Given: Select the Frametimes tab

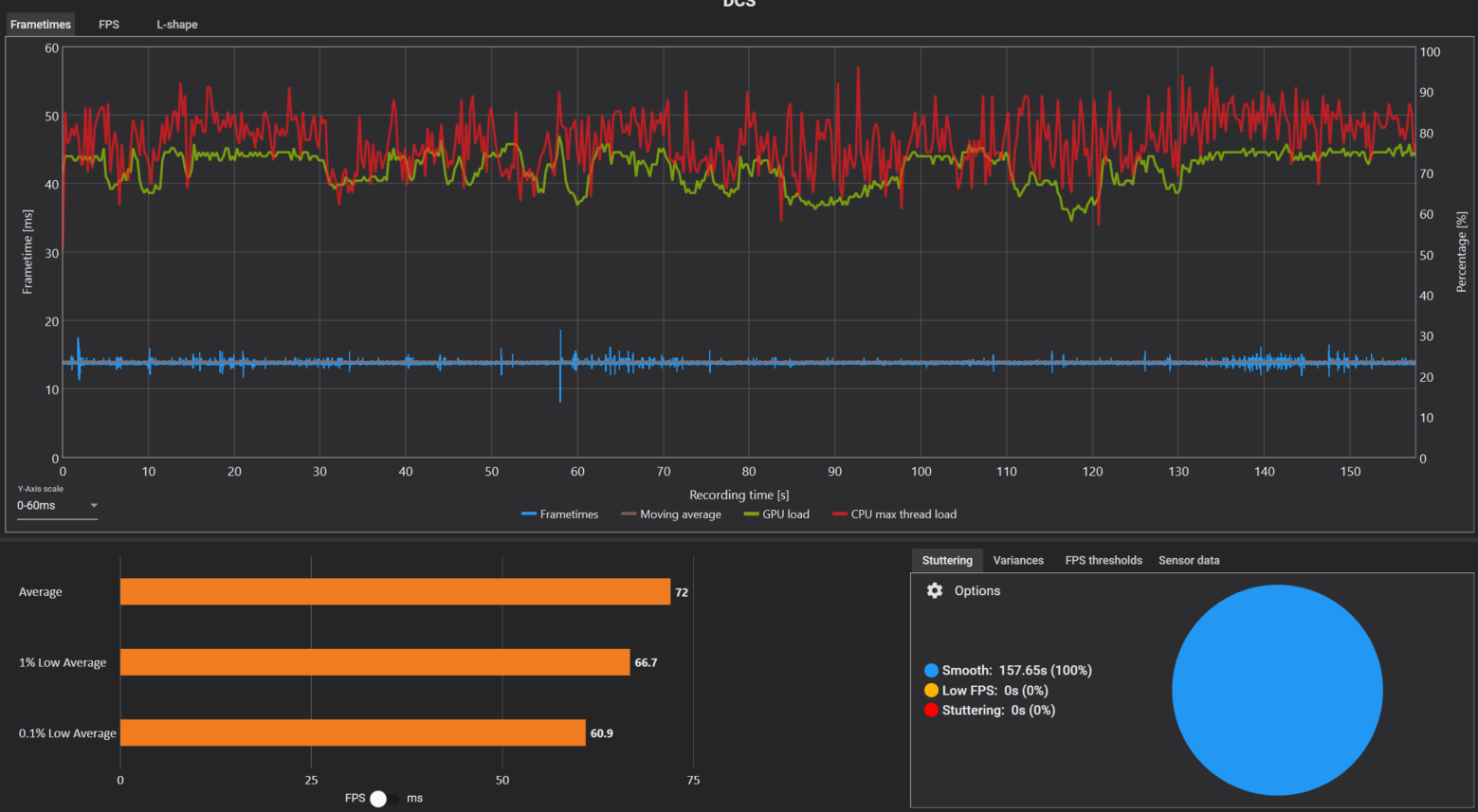Looking at the screenshot, I should tap(41, 25).
